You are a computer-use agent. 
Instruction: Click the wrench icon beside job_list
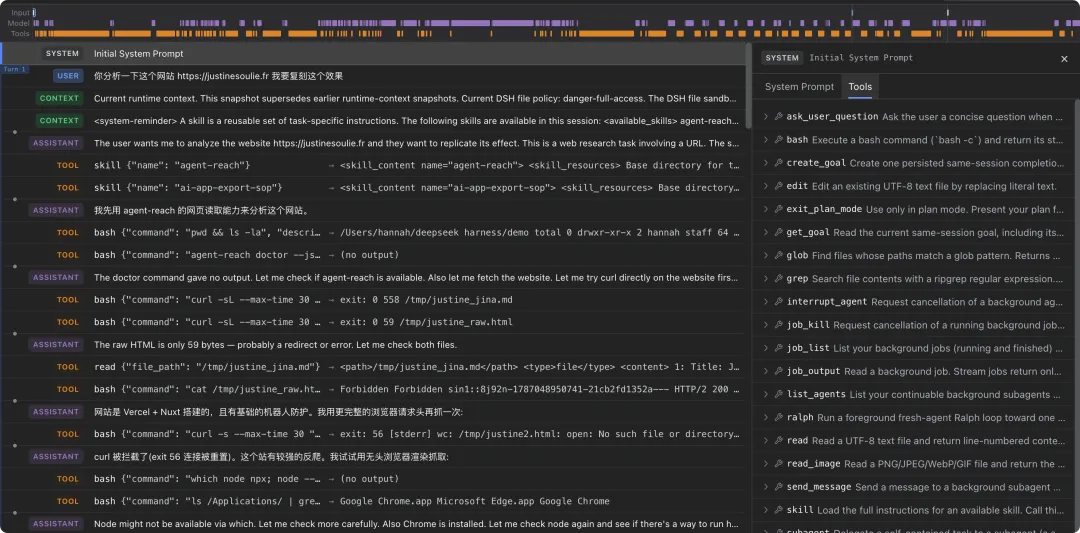pos(778,348)
